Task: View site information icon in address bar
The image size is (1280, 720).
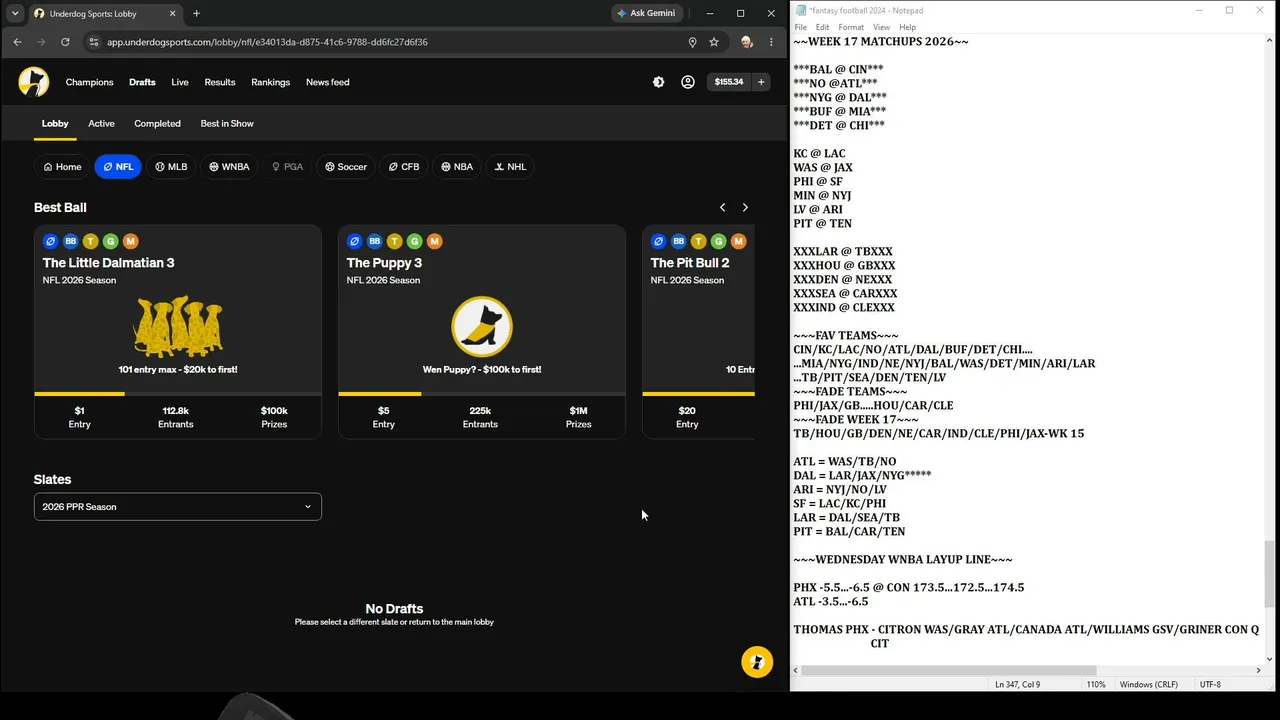Action: click(94, 42)
